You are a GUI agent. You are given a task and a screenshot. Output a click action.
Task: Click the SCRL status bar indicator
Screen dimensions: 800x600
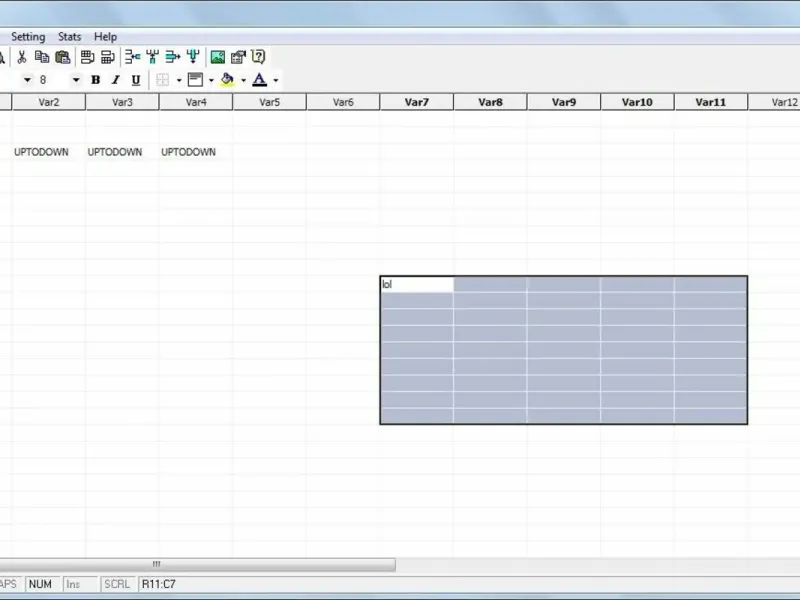[x=117, y=584]
